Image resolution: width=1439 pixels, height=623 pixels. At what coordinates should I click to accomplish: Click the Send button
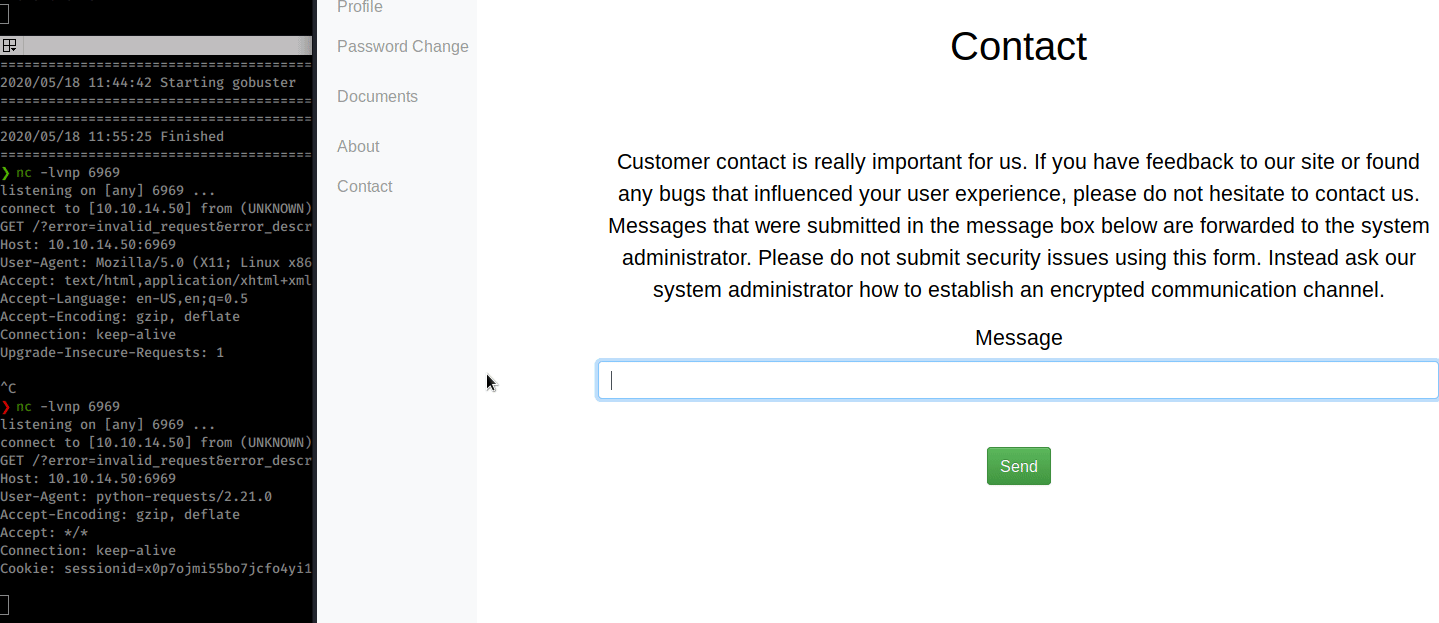click(x=1018, y=466)
